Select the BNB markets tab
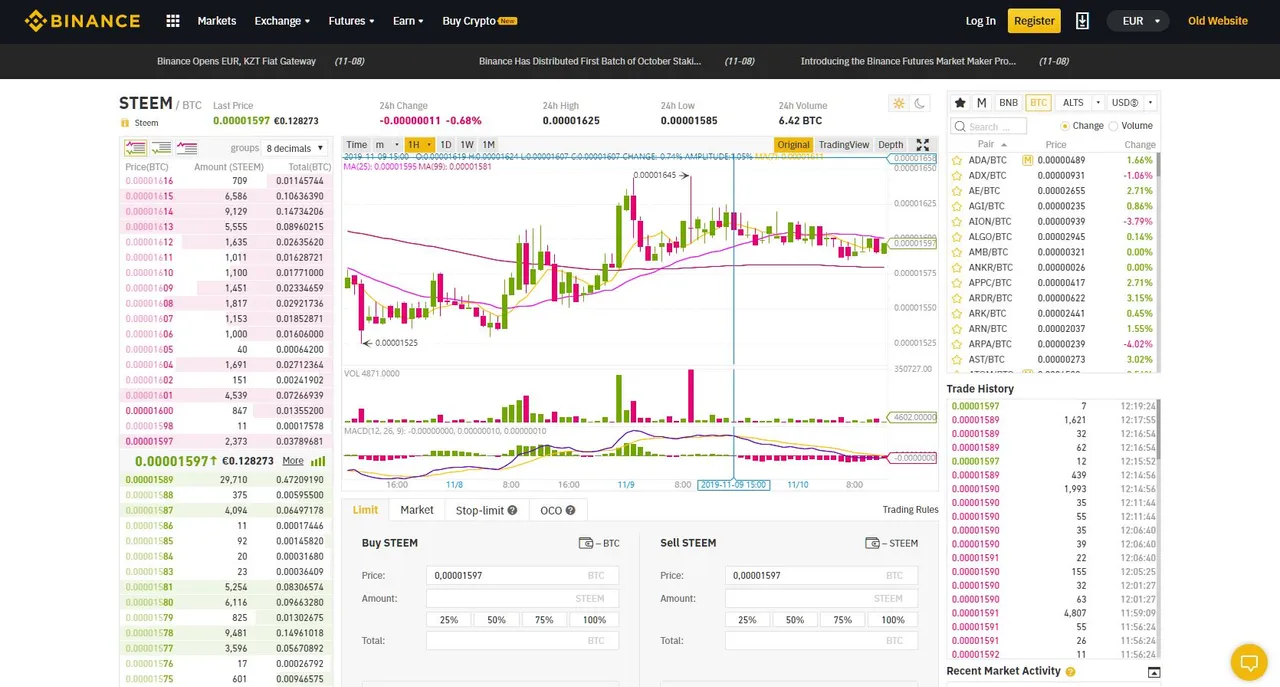 tap(1008, 103)
